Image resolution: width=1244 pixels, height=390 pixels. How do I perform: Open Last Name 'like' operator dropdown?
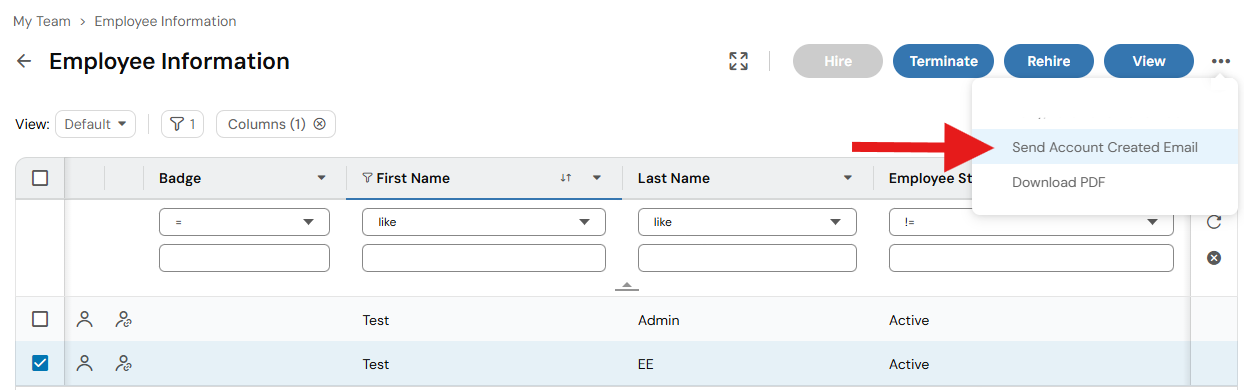tap(747, 222)
